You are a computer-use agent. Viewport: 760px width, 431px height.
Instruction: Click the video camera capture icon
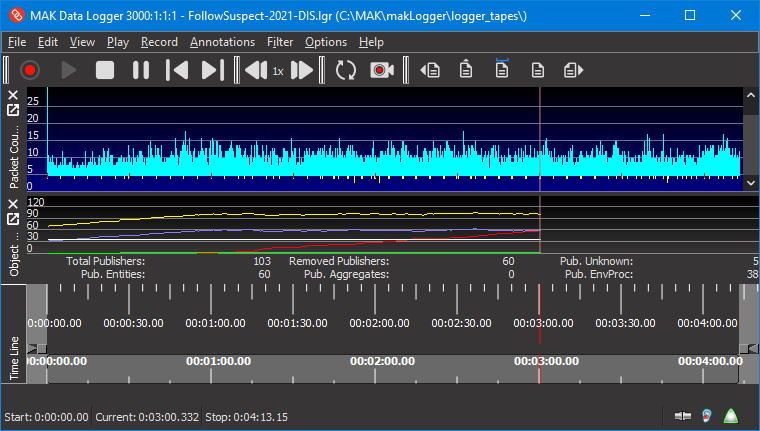pos(381,70)
